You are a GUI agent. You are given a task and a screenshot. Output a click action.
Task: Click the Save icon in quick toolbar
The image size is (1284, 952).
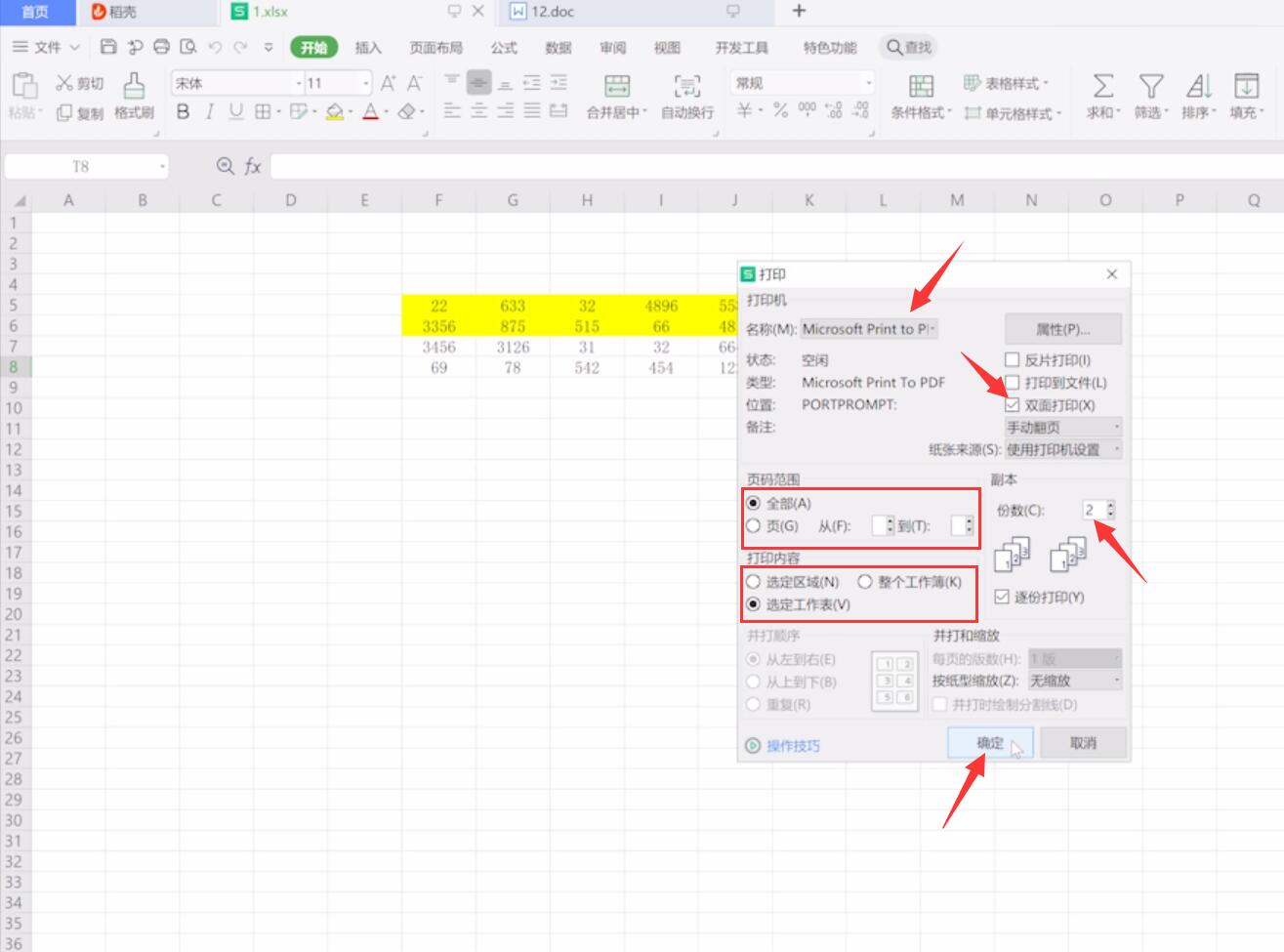click(108, 47)
